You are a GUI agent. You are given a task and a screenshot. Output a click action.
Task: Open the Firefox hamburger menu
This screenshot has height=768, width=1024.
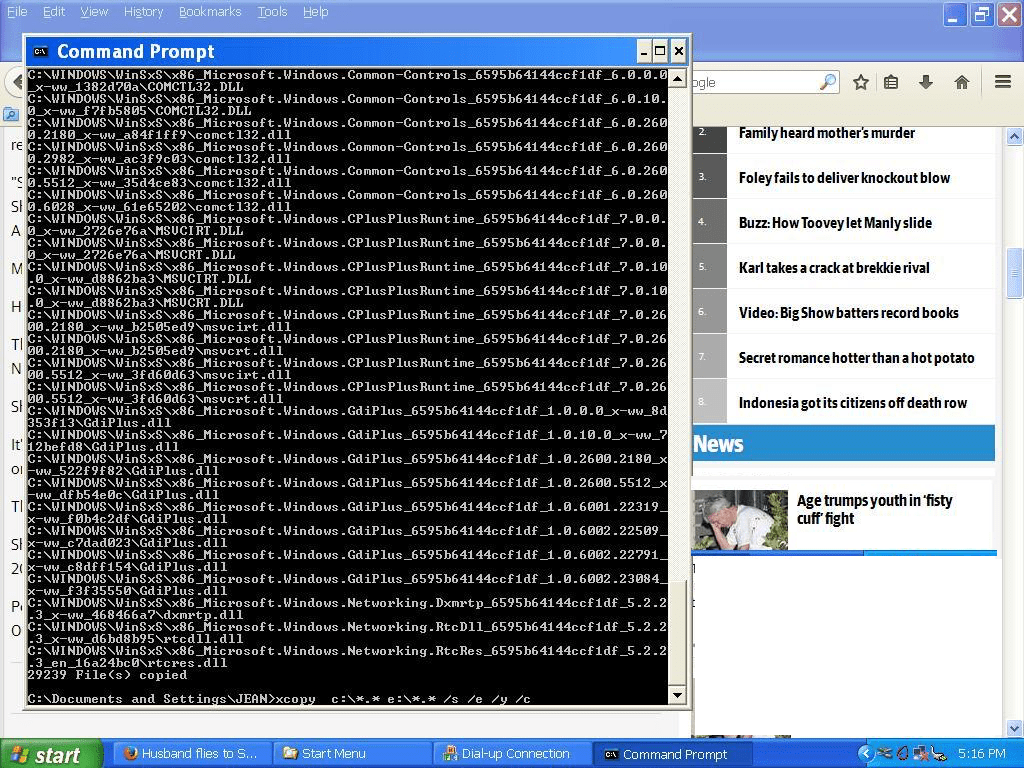point(1001,82)
